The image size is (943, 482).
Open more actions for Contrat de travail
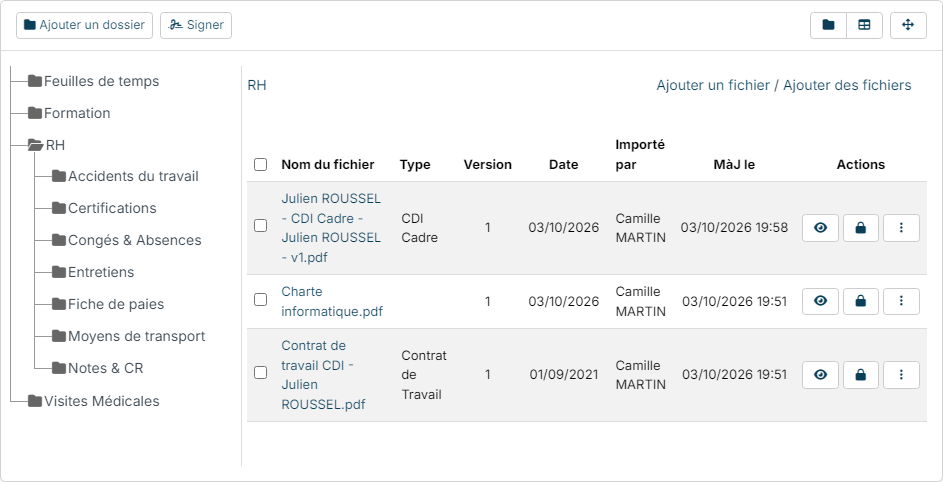click(901, 375)
